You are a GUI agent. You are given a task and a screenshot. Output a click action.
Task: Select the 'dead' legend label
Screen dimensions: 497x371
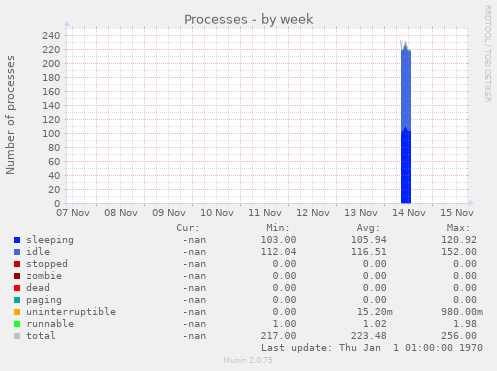[38, 288]
